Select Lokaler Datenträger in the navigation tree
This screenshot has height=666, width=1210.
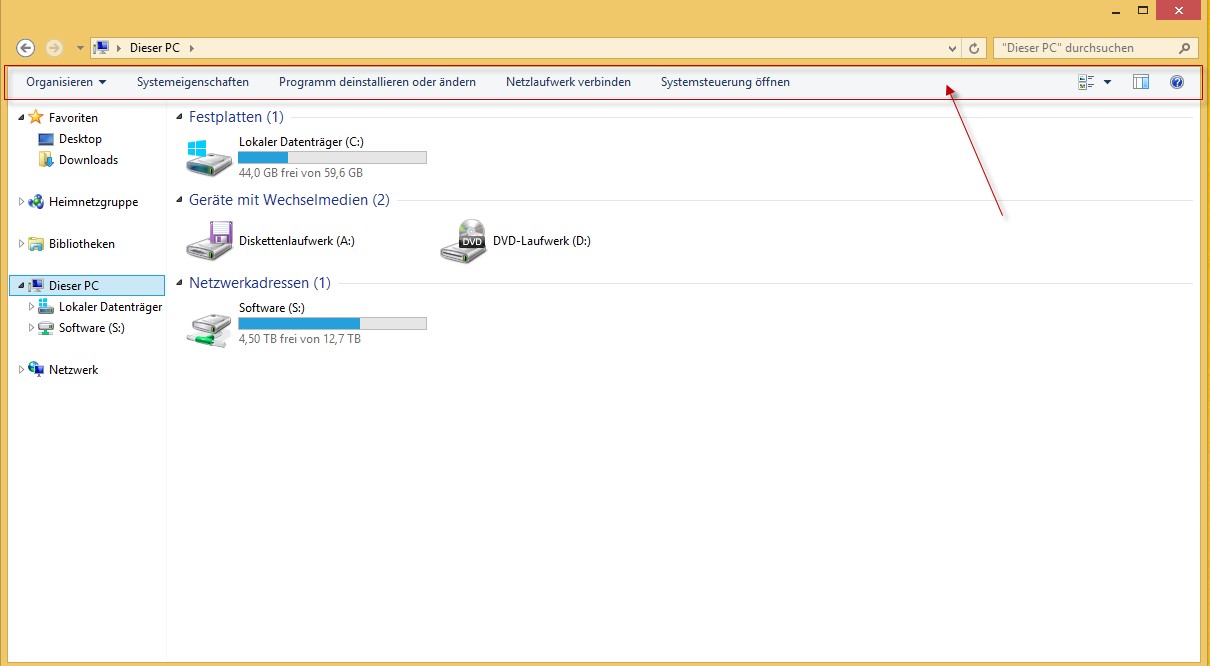coord(110,307)
